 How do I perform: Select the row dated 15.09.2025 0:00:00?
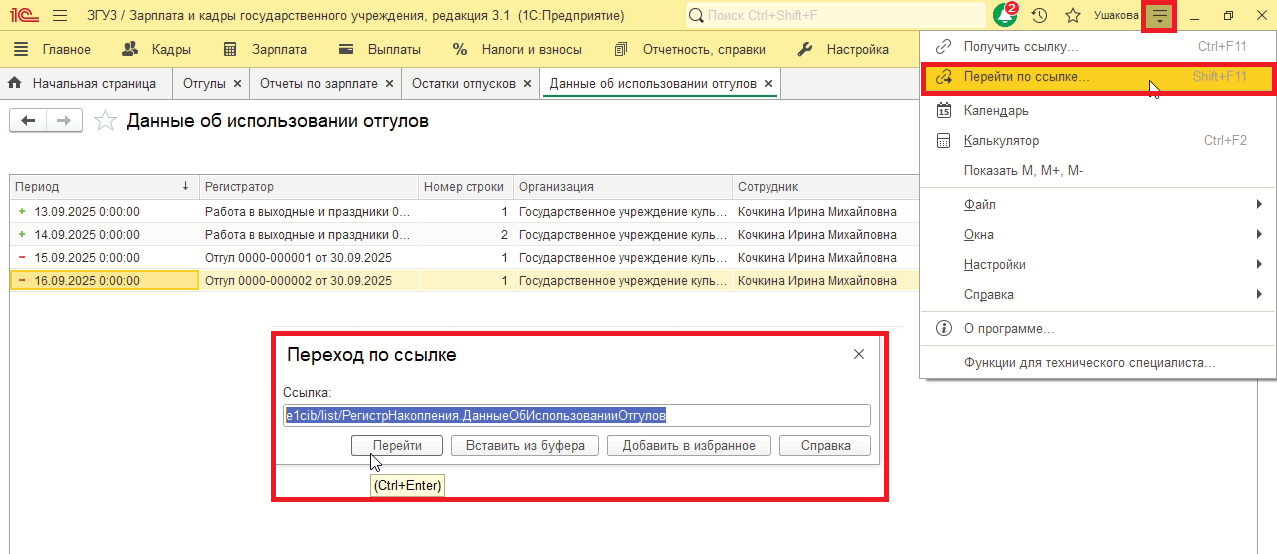[464, 257]
